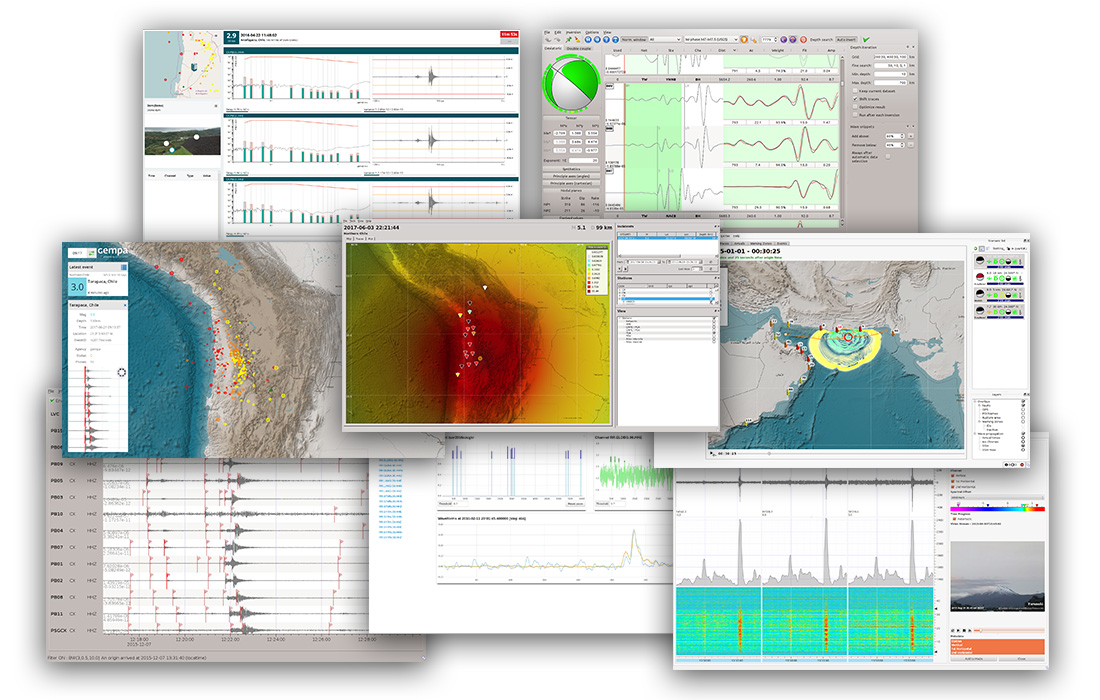Enable Keep current dataset checkbox
Viewport: 1100px width, 700px height.
[x=854, y=91]
